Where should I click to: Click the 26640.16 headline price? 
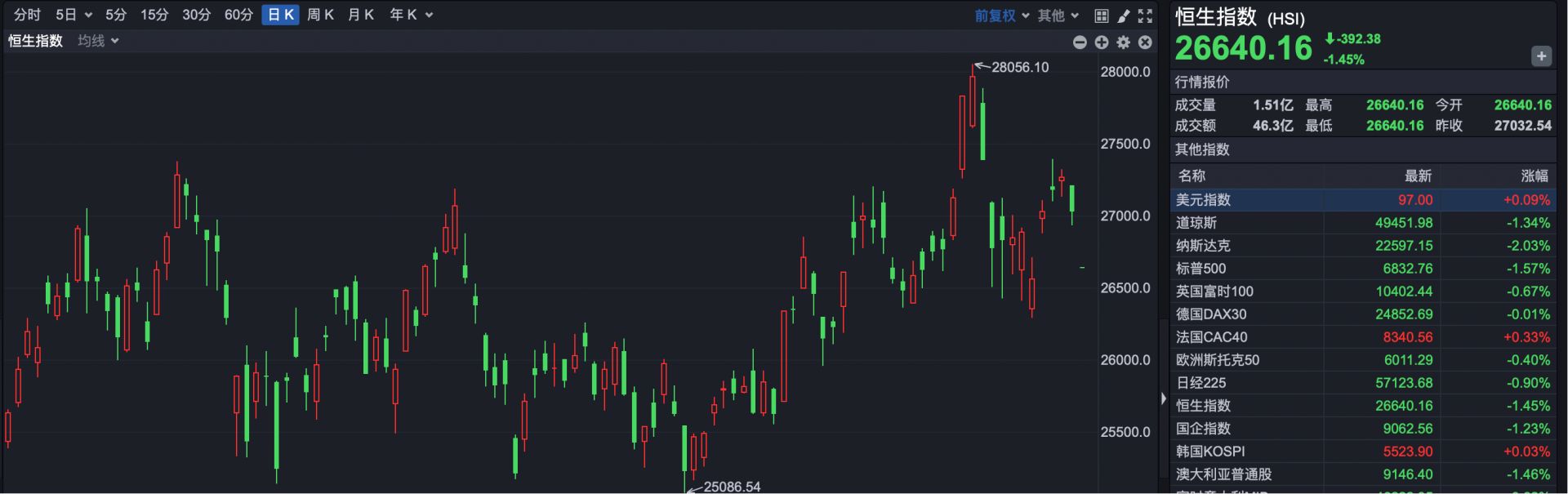click(1243, 49)
